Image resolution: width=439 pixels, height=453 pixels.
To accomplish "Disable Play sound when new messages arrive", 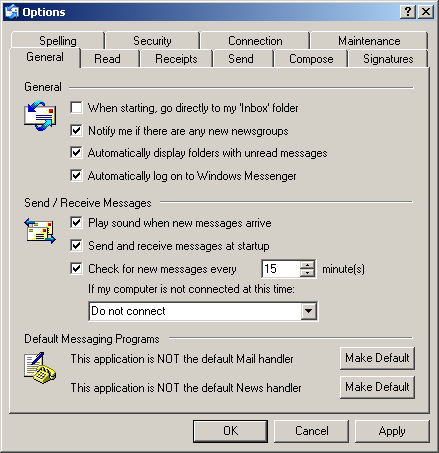I will click(76, 222).
